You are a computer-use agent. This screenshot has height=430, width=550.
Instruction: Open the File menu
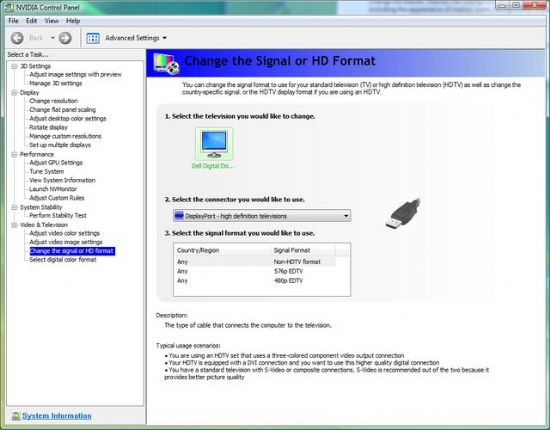13,21
